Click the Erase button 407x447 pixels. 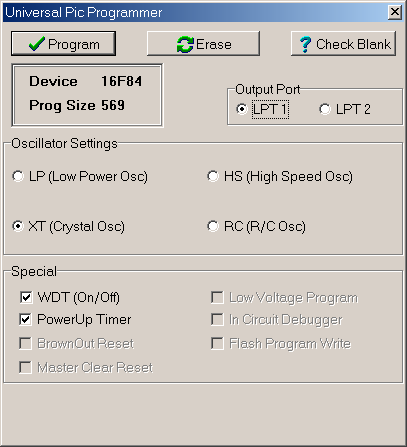[x=203, y=43]
